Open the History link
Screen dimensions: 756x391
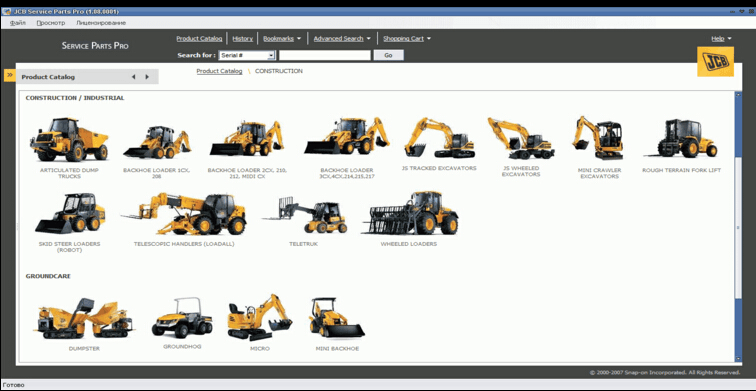pyautogui.click(x=243, y=39)
